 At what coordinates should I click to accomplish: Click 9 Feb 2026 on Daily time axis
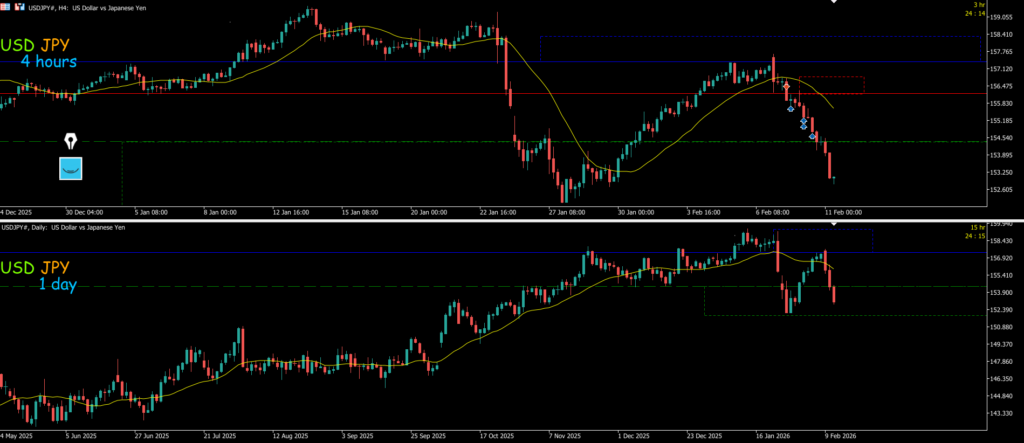pyautogui.click(x=837, y=436)
